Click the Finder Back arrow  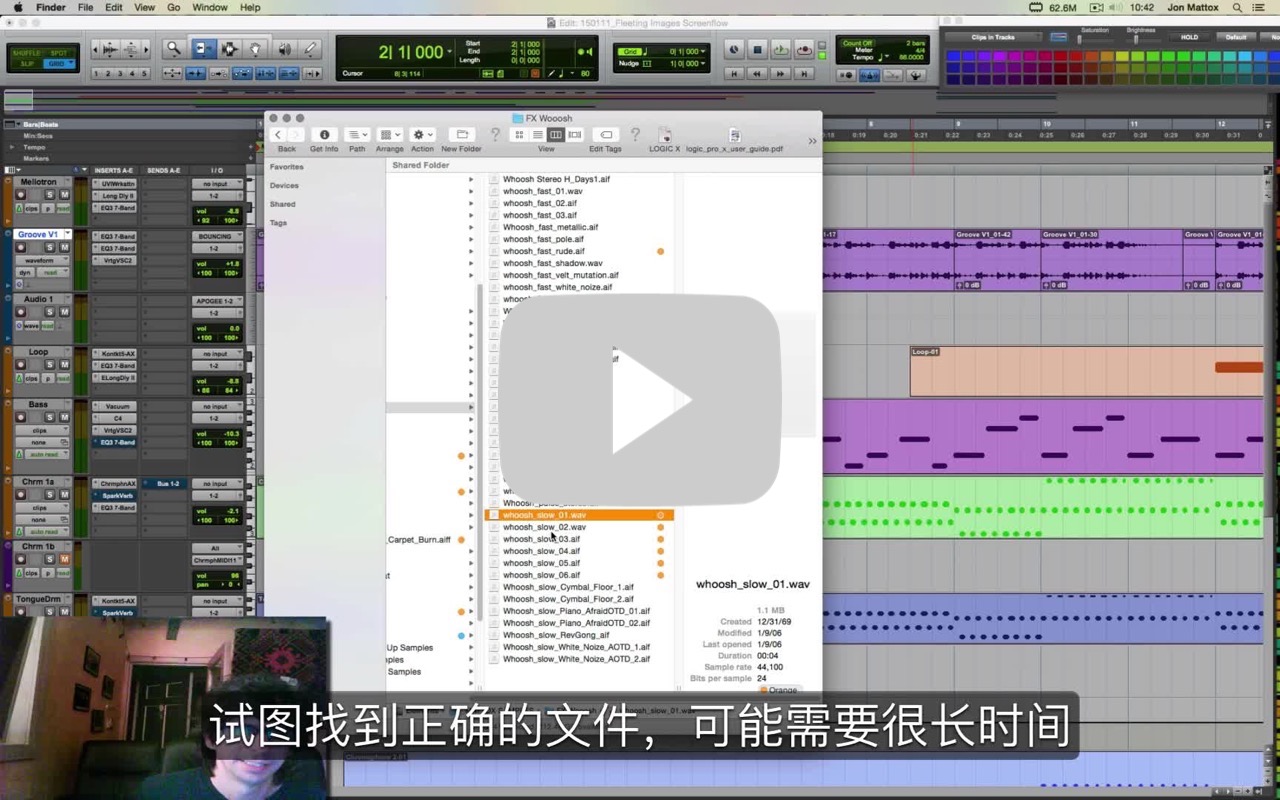tap(278, 134)
